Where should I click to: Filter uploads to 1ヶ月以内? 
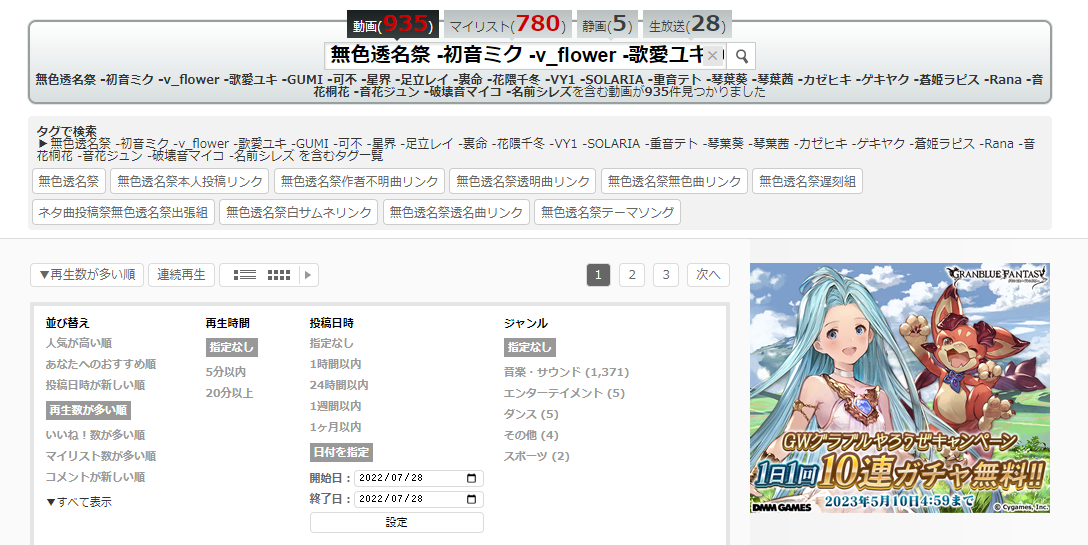pos(335,427)
